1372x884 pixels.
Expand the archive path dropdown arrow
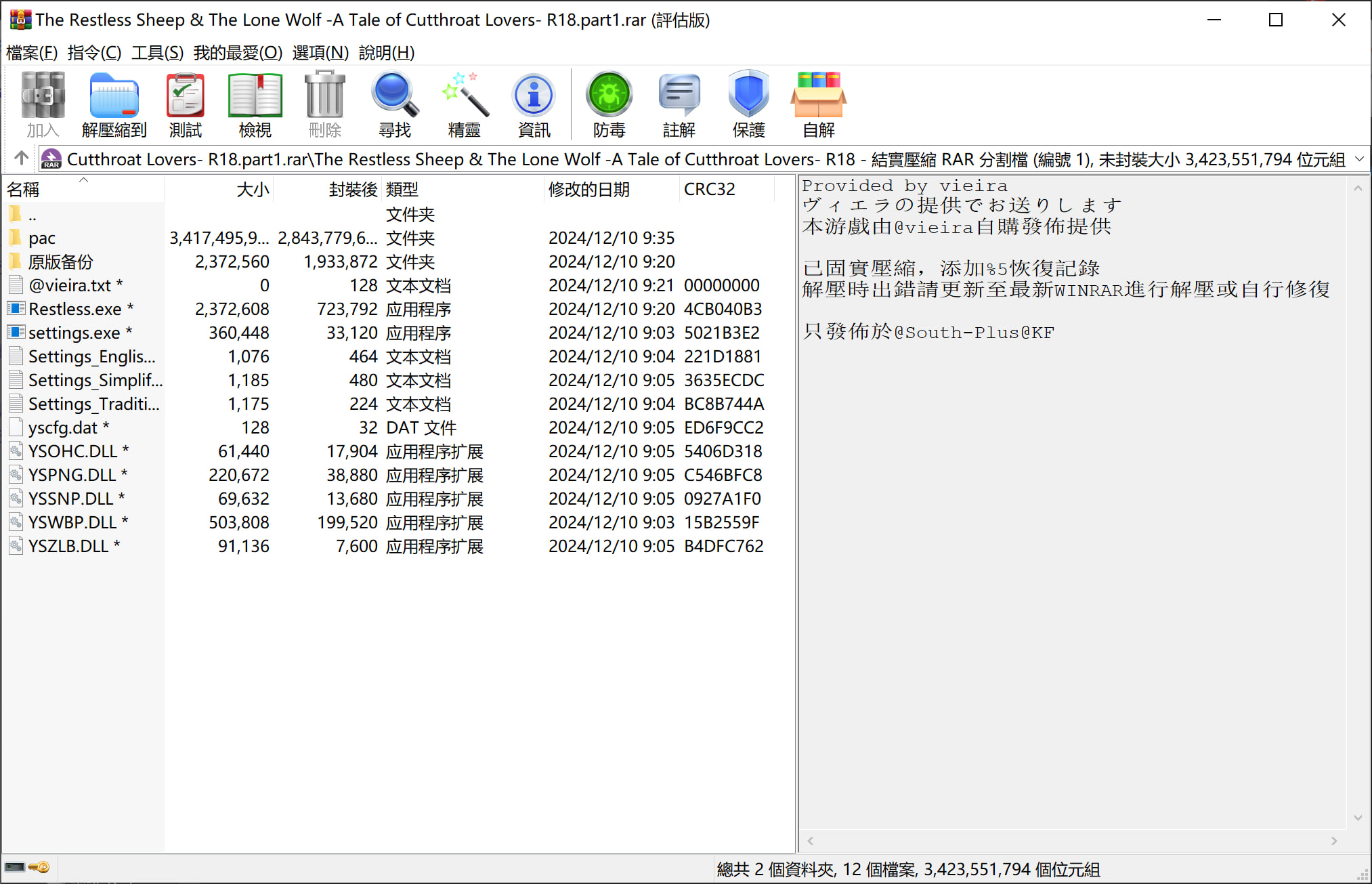click(x=1358, y=159)
